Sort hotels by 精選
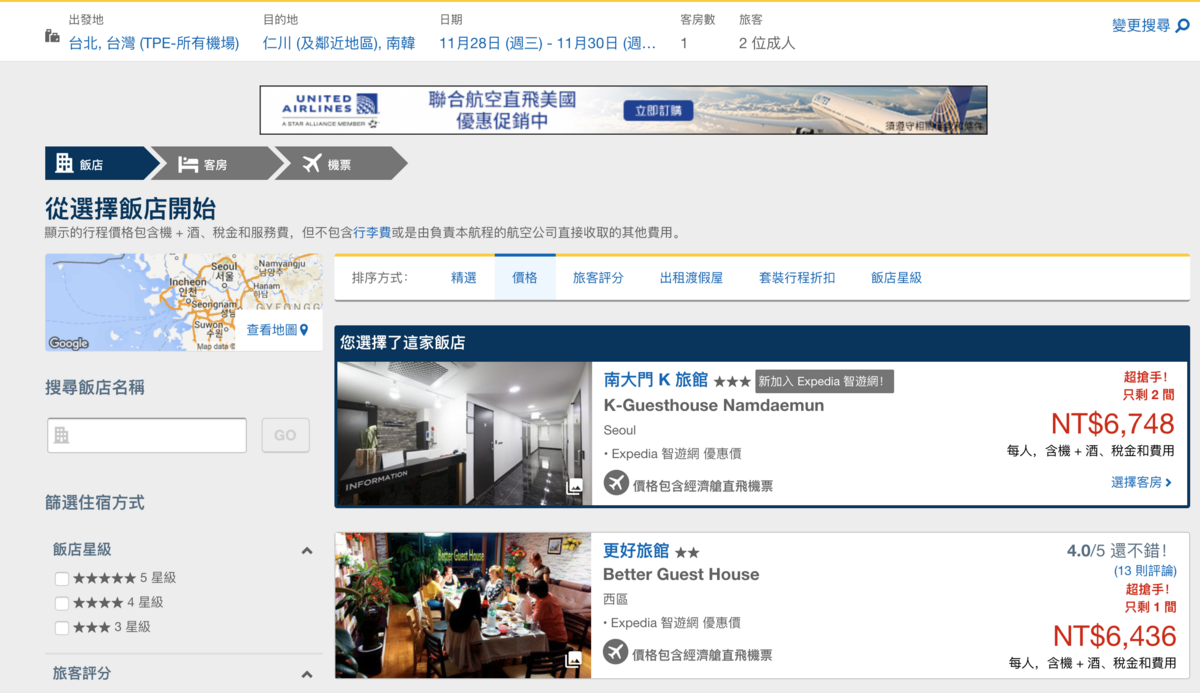The width and height of the screenshot is (1200, 693). [x=464, y=278]
